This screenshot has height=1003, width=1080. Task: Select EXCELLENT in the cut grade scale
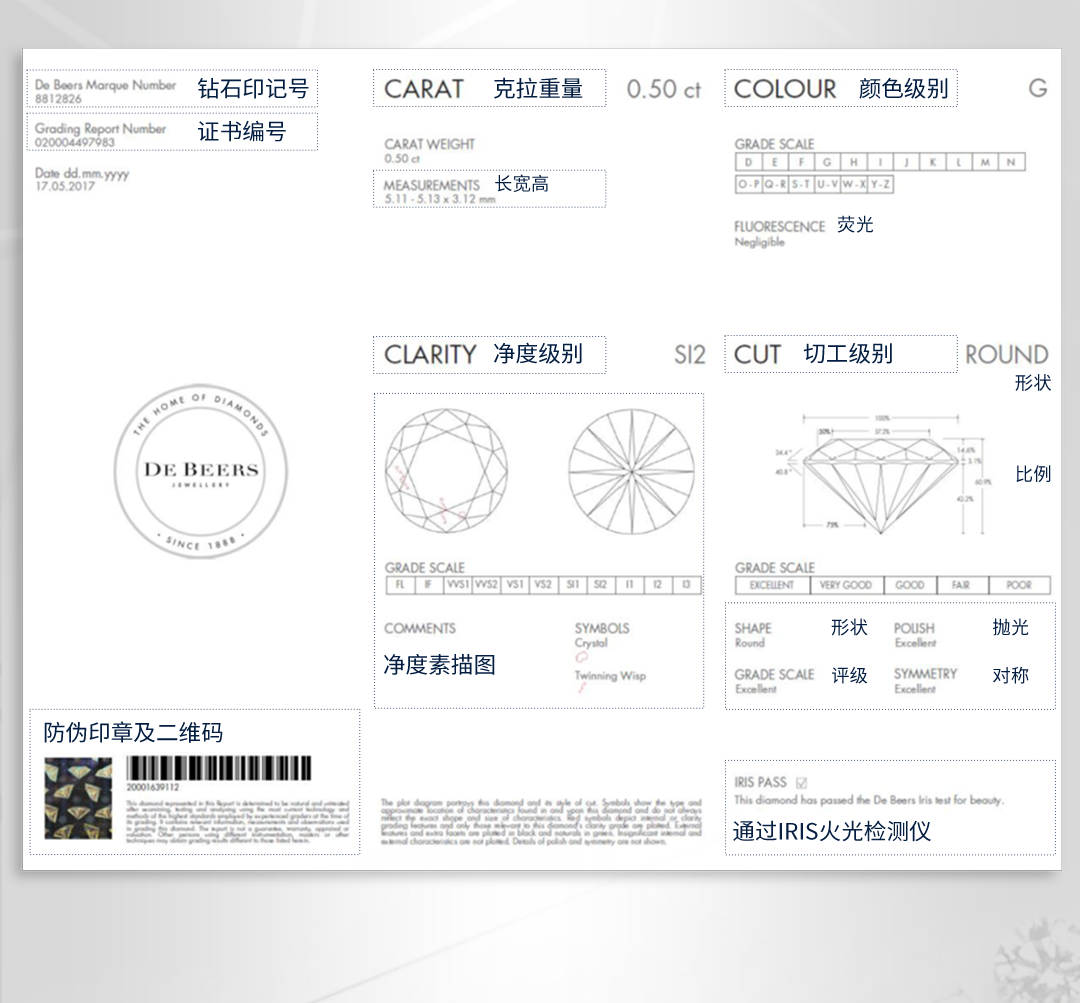[x=771, y=585]
